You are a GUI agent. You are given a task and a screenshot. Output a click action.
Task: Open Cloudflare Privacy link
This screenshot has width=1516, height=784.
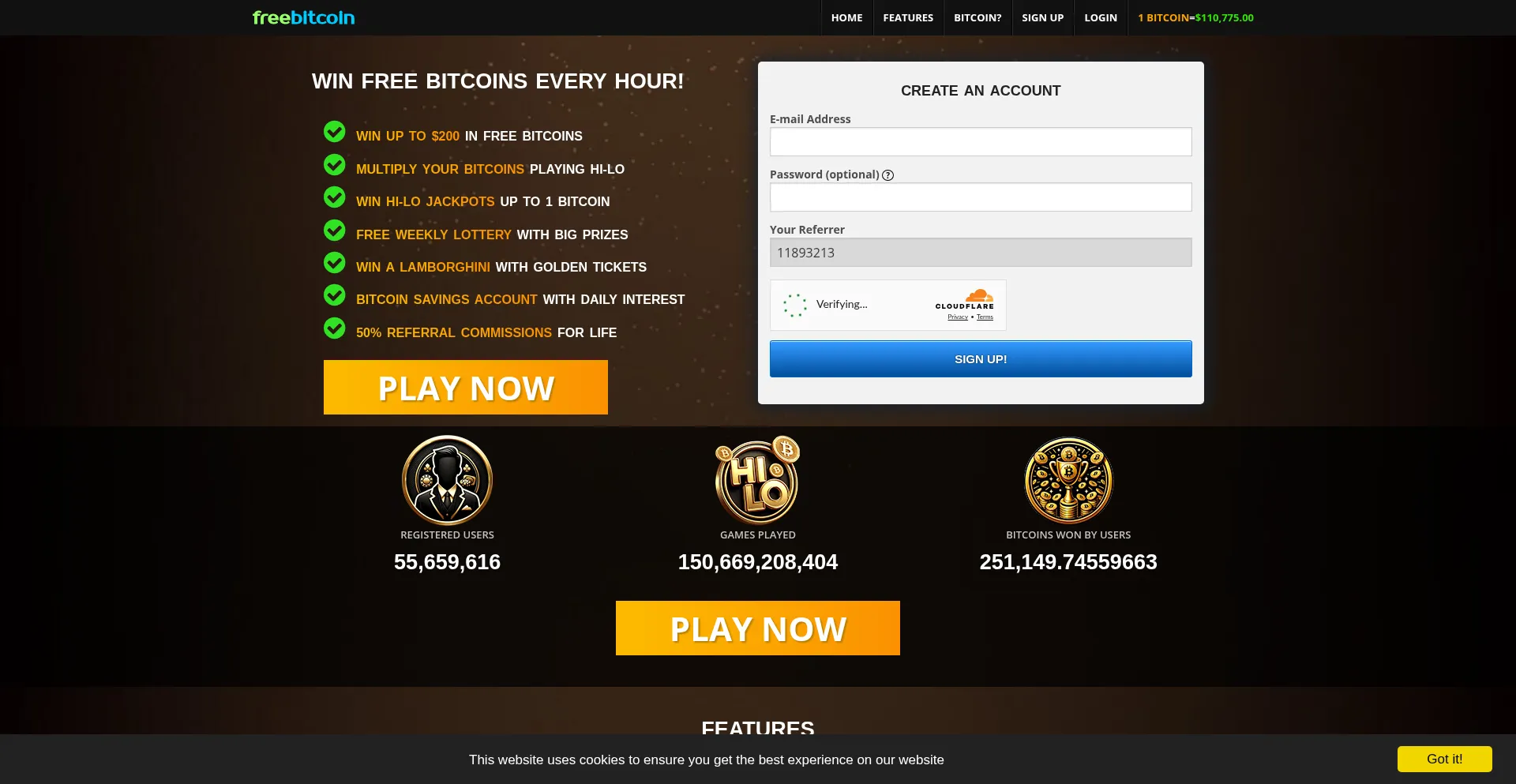click(x=958, y=317)
